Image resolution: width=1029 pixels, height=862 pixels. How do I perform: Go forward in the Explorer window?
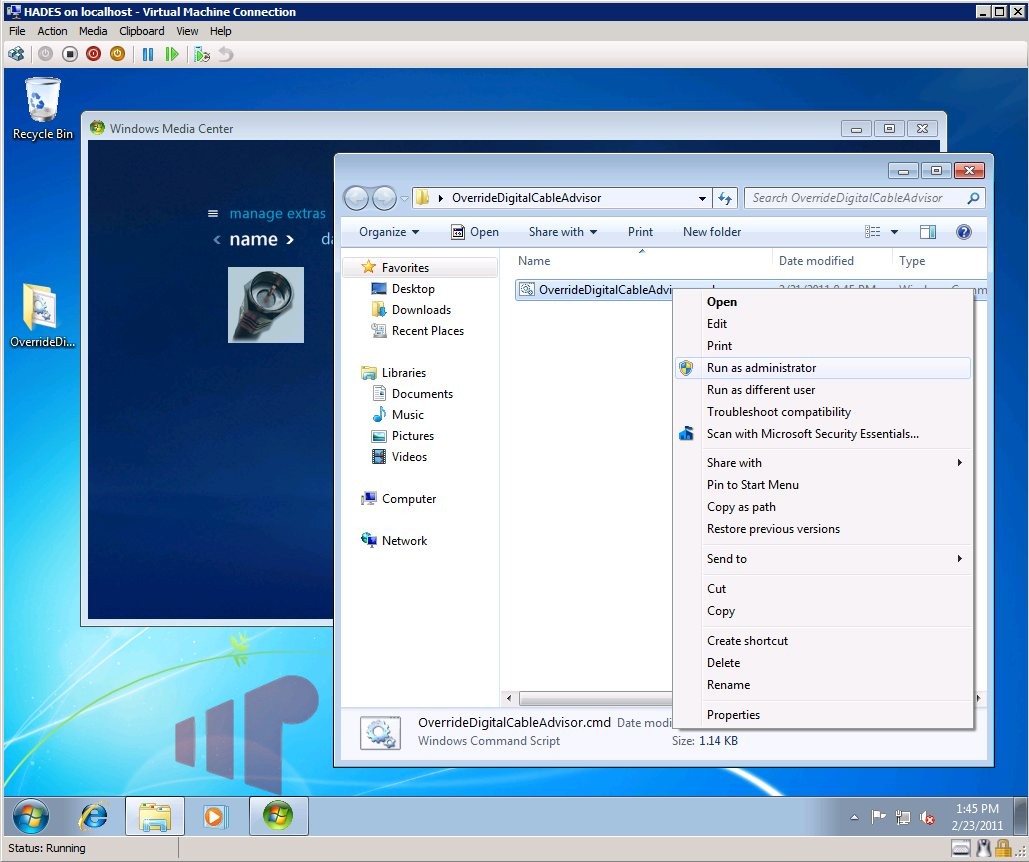[x=384, y=197]
